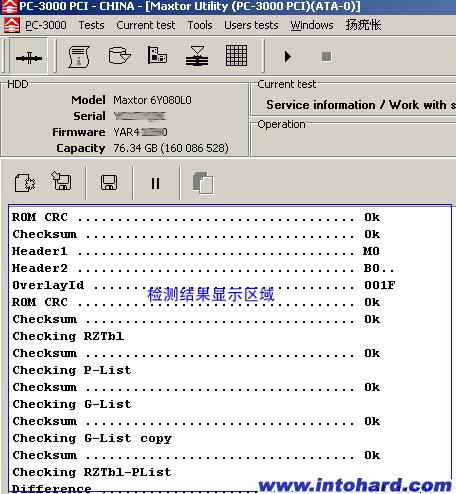Stop test with the square button

coord(326,56)
